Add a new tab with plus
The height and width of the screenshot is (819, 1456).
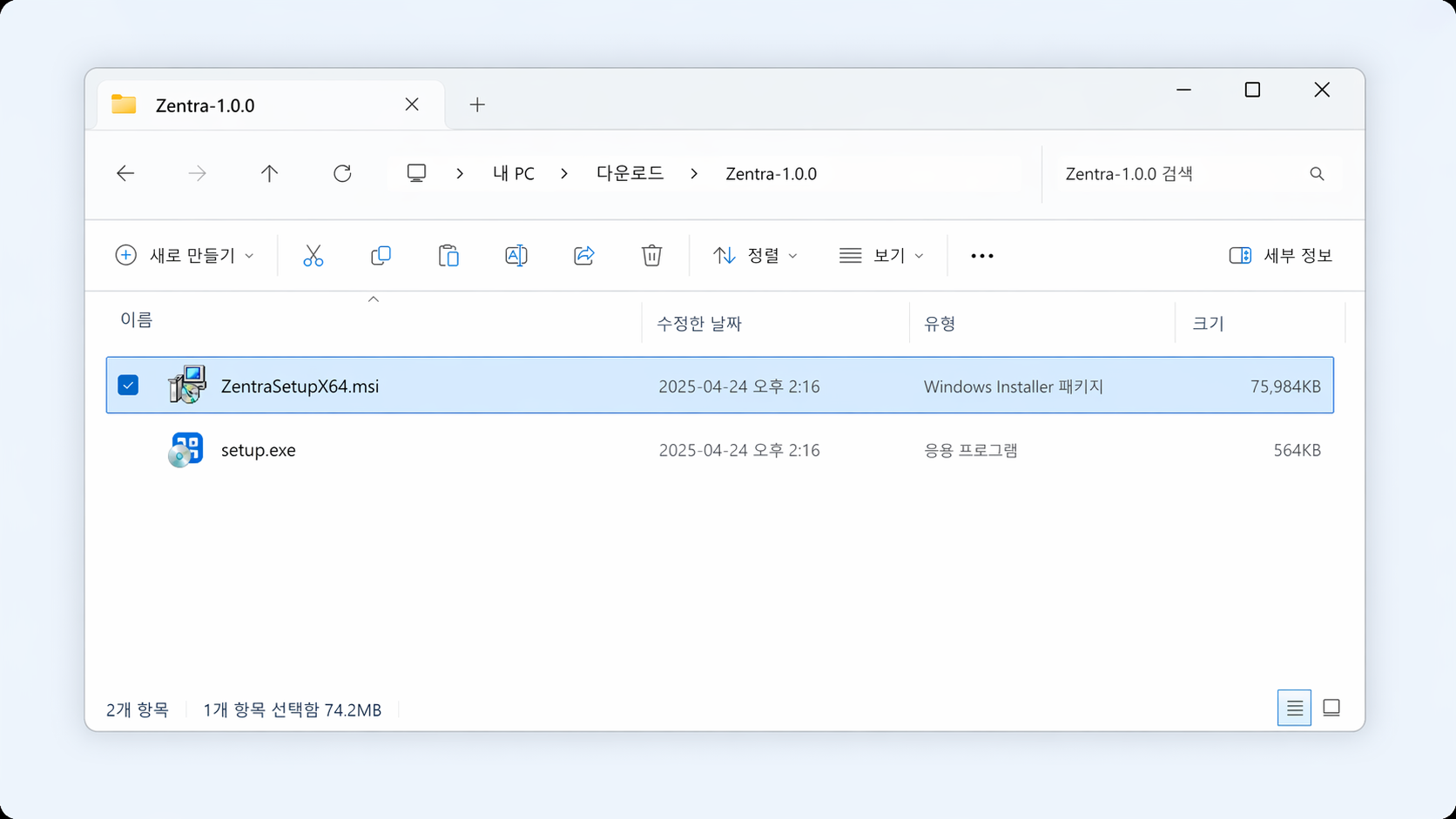pos(477,104)
